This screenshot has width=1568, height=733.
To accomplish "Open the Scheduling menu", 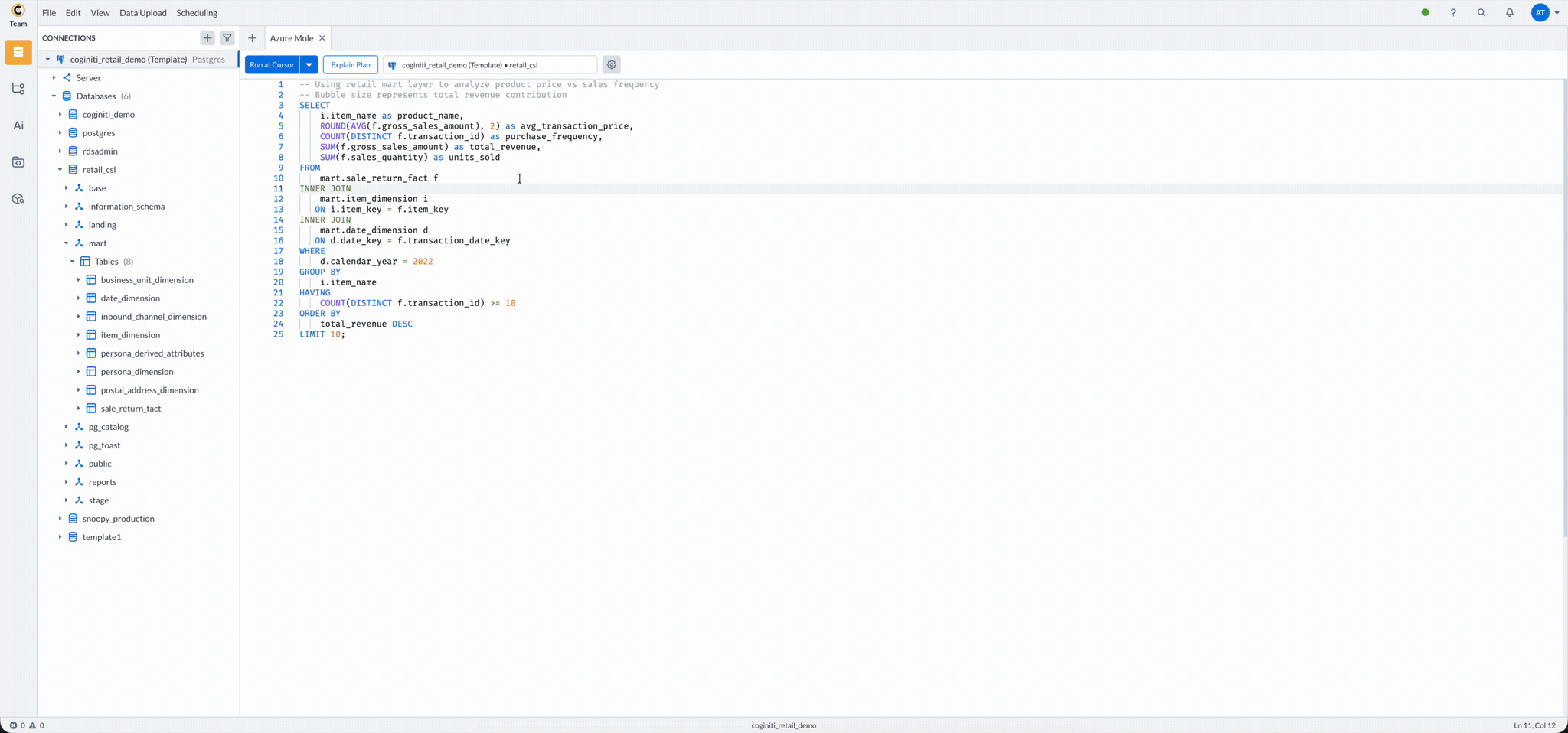I will click(x=197, y=13).
